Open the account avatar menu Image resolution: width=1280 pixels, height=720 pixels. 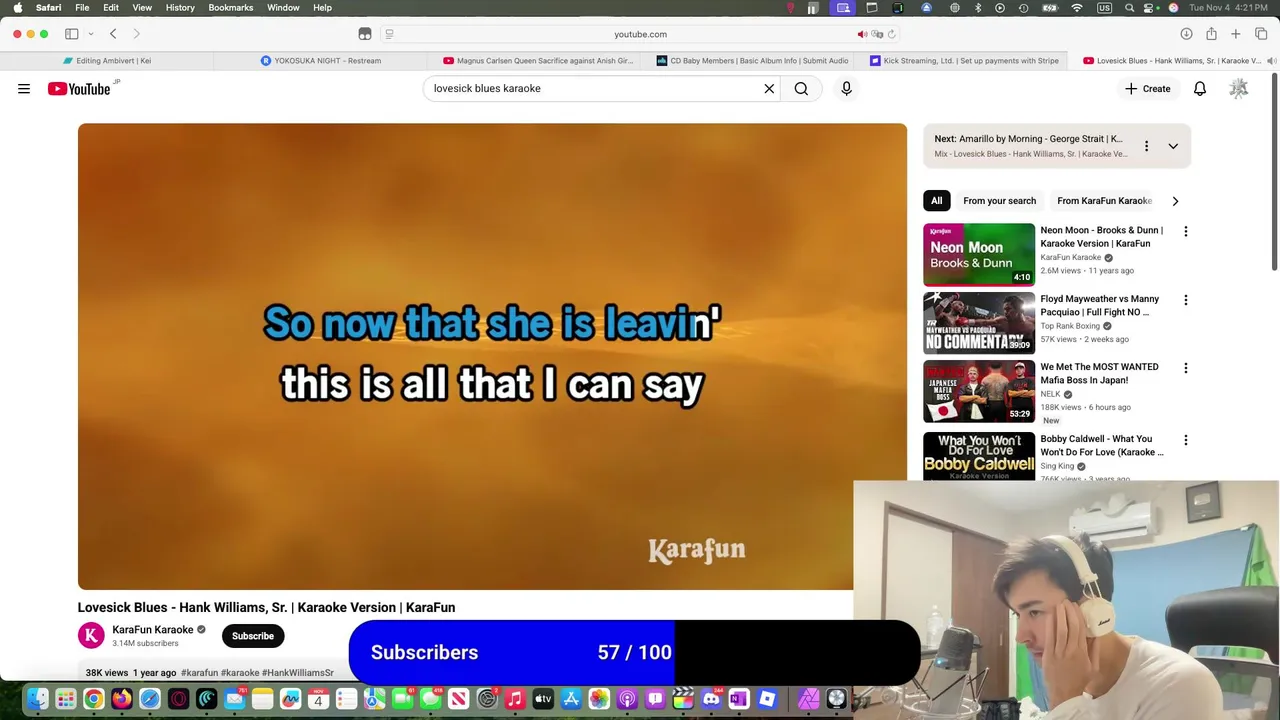point(1239,89)
